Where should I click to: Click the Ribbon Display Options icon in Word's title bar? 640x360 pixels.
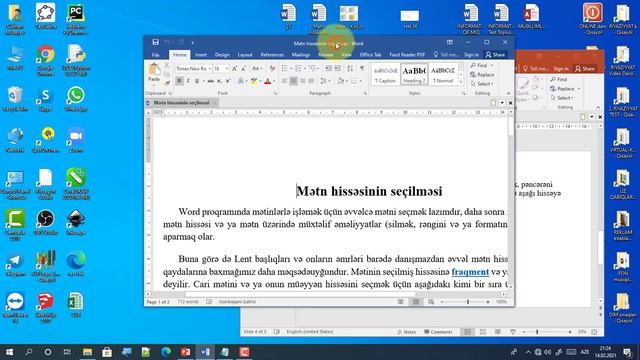coord(449,42)
